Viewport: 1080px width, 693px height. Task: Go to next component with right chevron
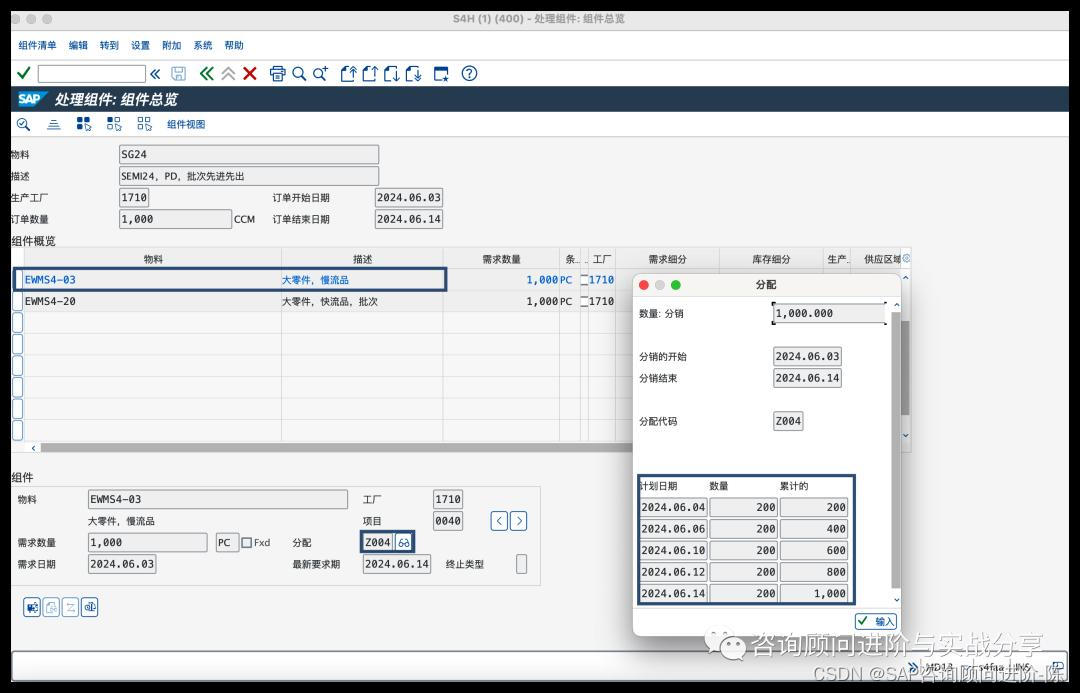(x=519, y=521)
